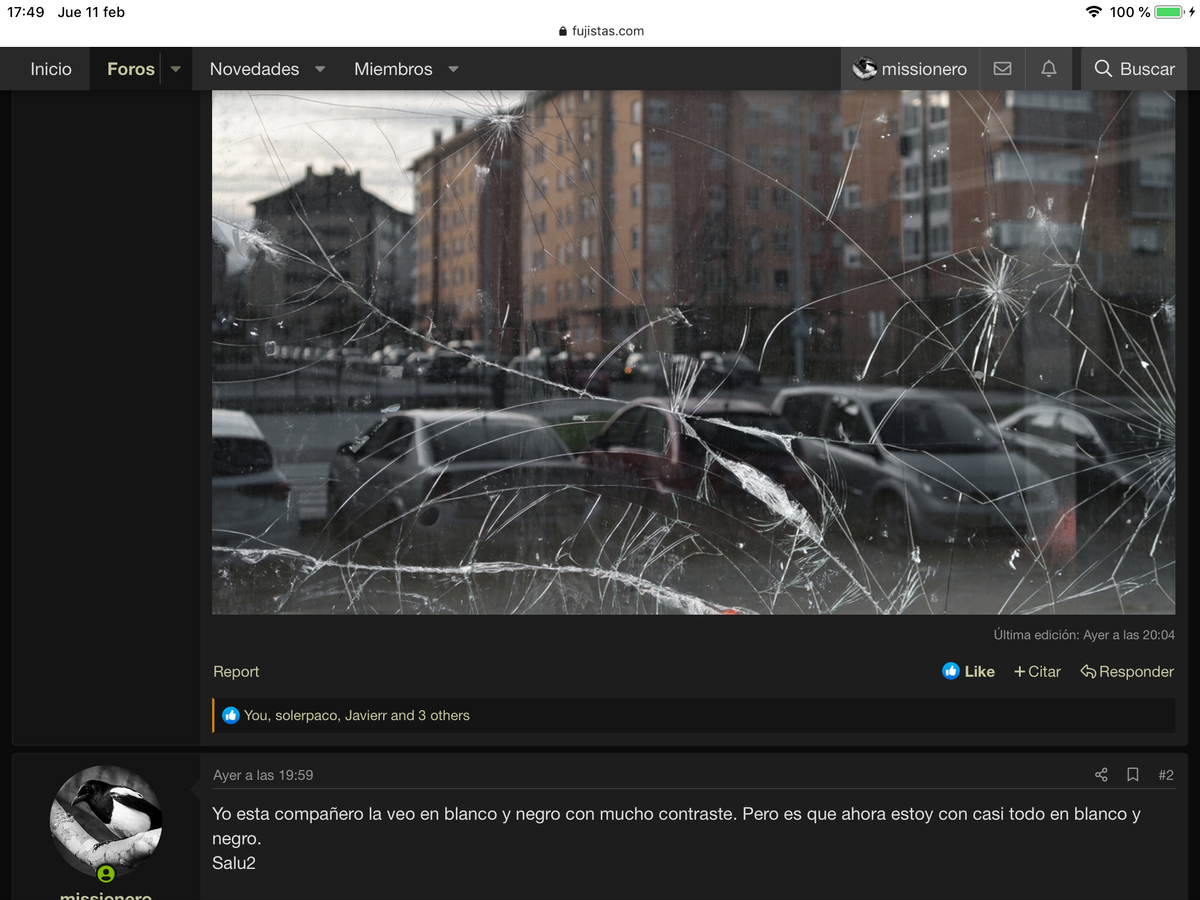Image resolution: width=1200 pixels, height=900 pixels.
Task: Expand the Novedades dropdown arrow
Action: 320,69
